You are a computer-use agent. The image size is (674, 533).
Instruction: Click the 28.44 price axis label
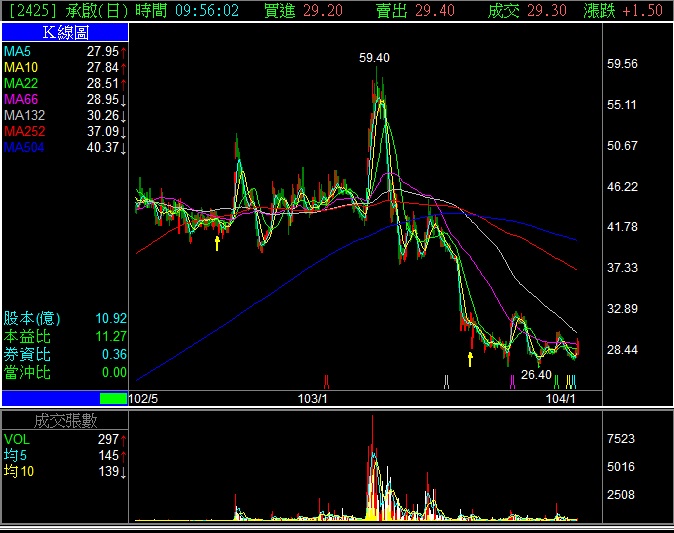[622, 350]
